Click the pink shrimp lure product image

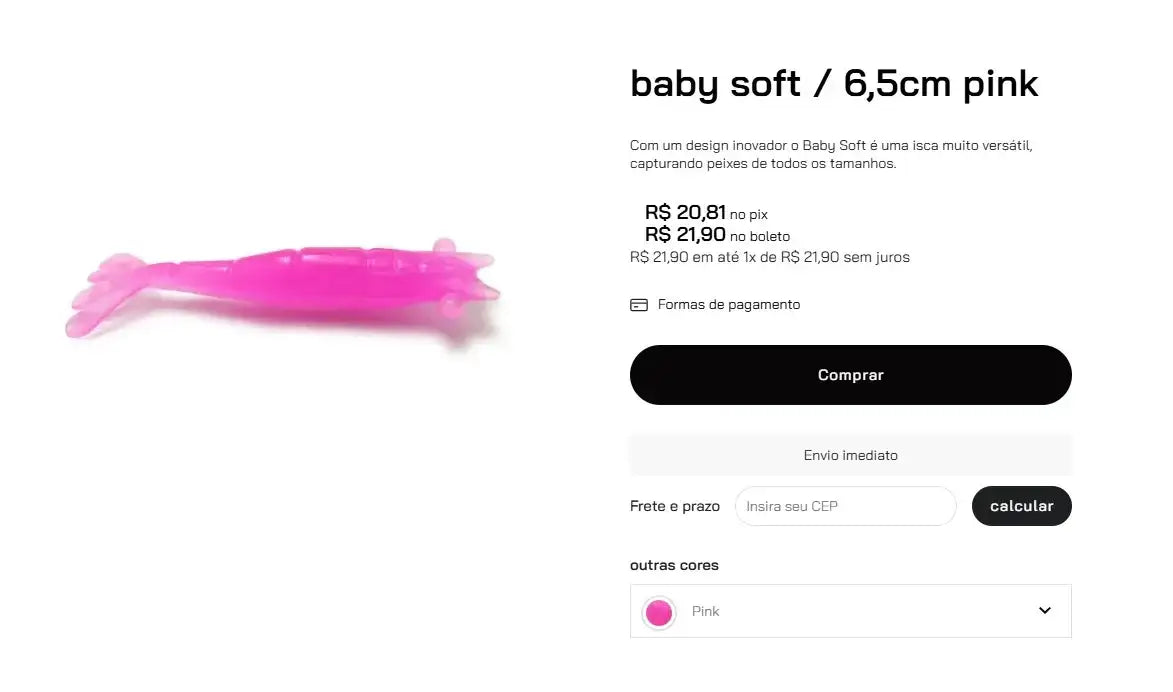[x=283, y=286]
